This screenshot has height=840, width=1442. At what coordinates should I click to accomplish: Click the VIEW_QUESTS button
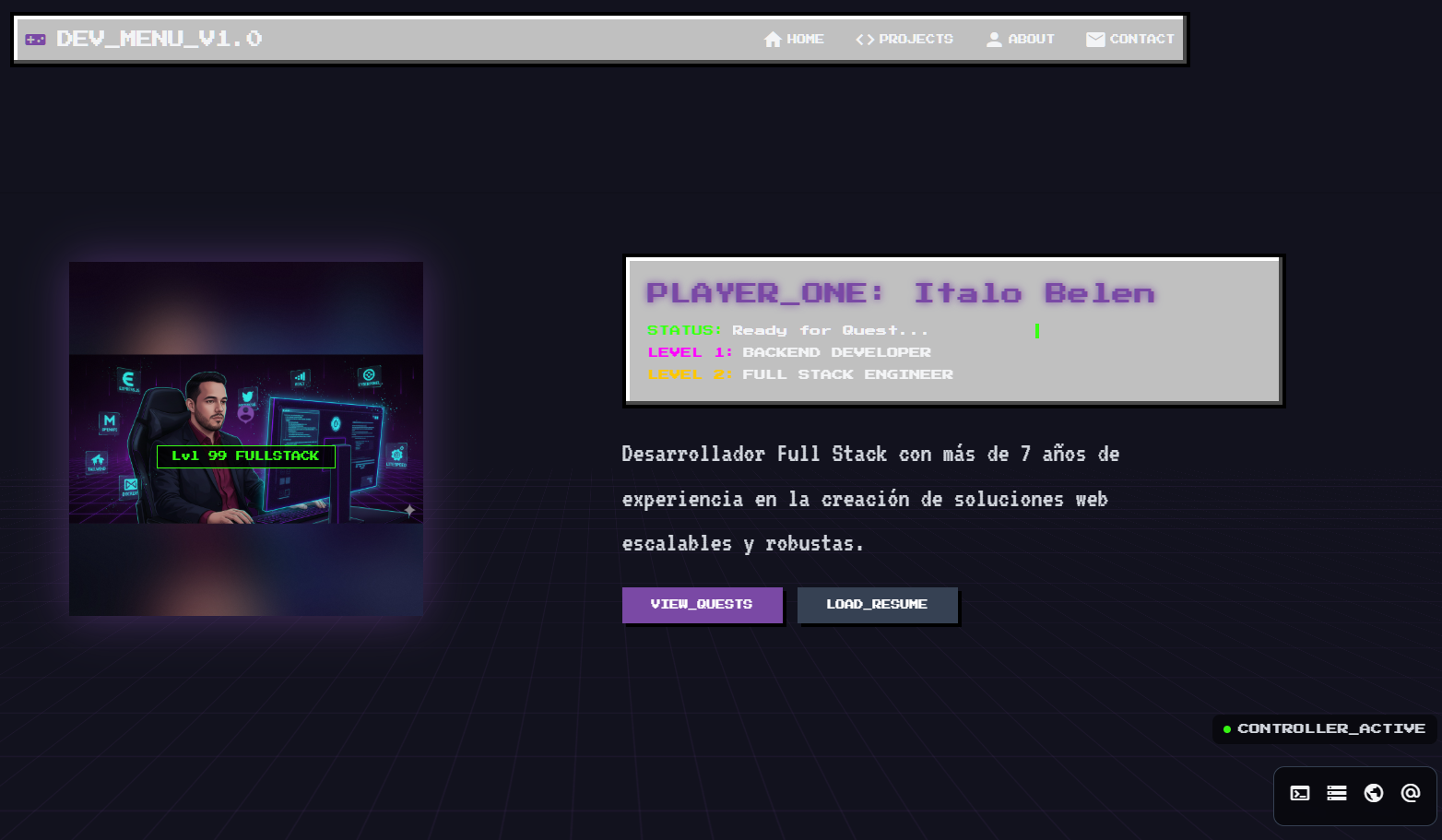click(702, 605)
